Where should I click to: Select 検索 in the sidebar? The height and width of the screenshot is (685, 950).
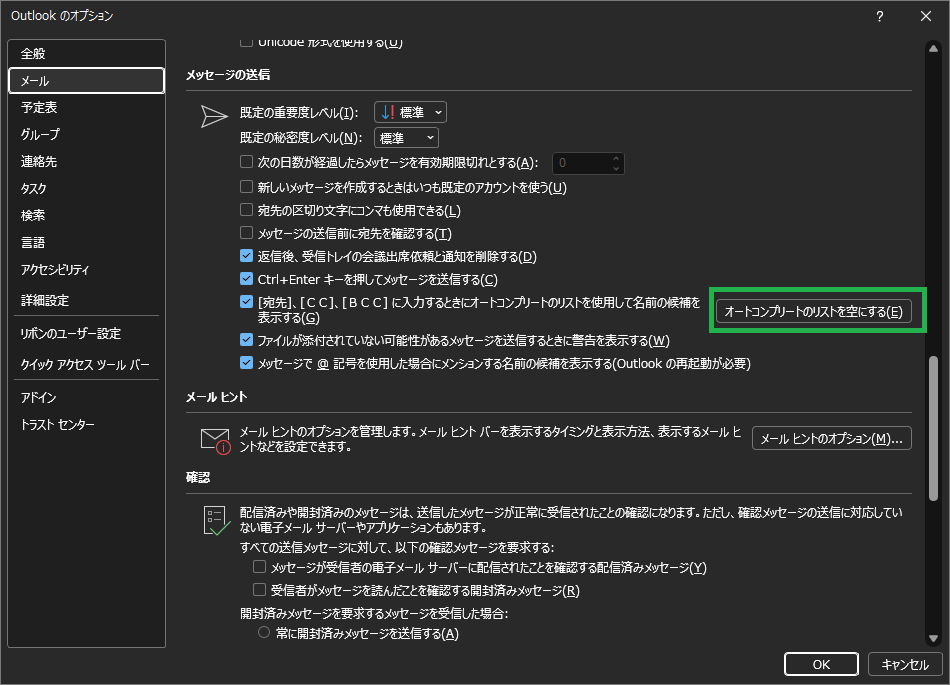(87, 216)
